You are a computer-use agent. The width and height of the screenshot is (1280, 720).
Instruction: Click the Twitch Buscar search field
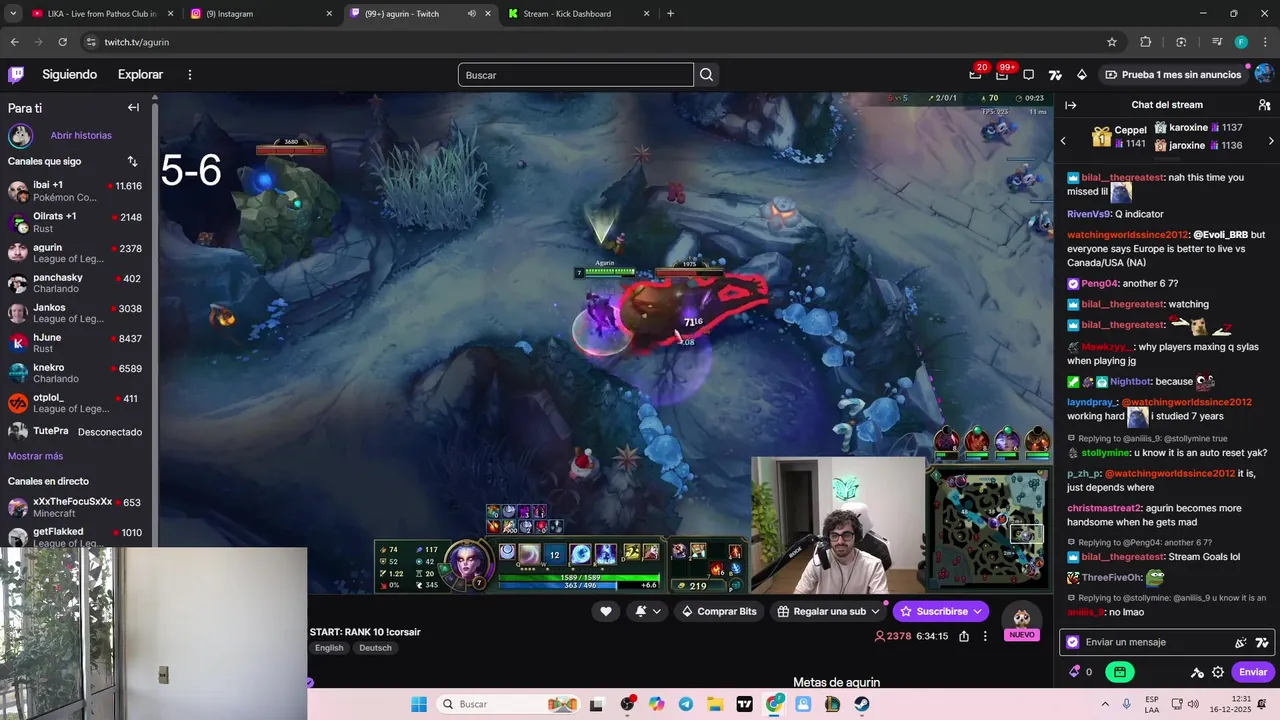(575, 75)
